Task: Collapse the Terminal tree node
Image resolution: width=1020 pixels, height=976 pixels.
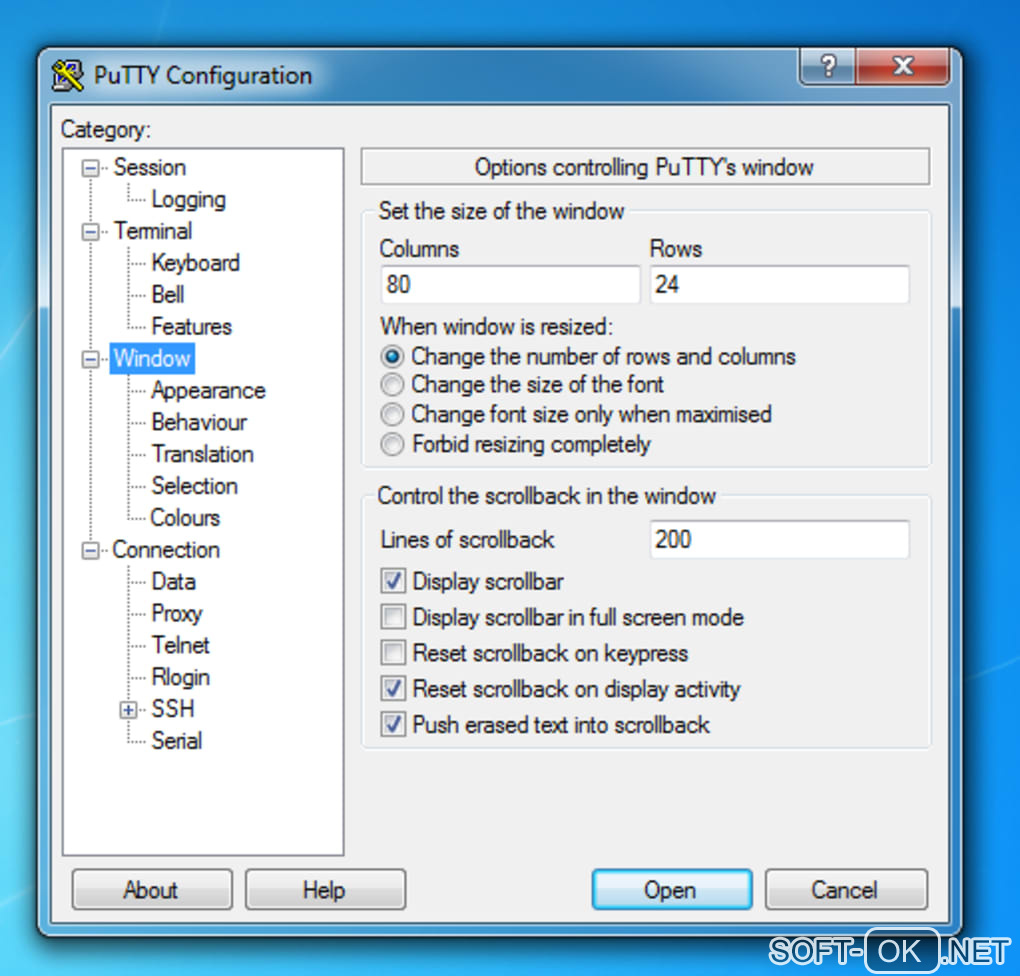Action: coord(90,232)
